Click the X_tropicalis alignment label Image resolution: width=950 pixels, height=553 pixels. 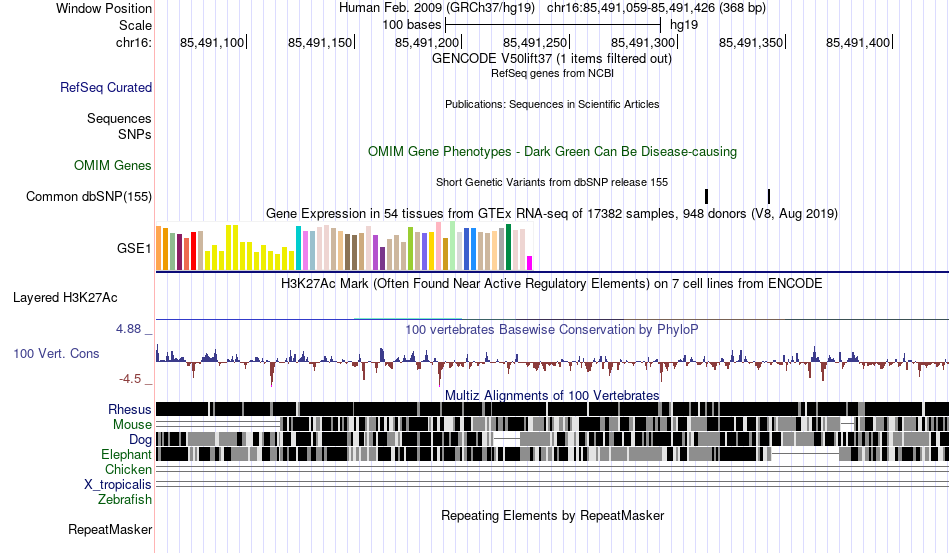pos(118,485)
